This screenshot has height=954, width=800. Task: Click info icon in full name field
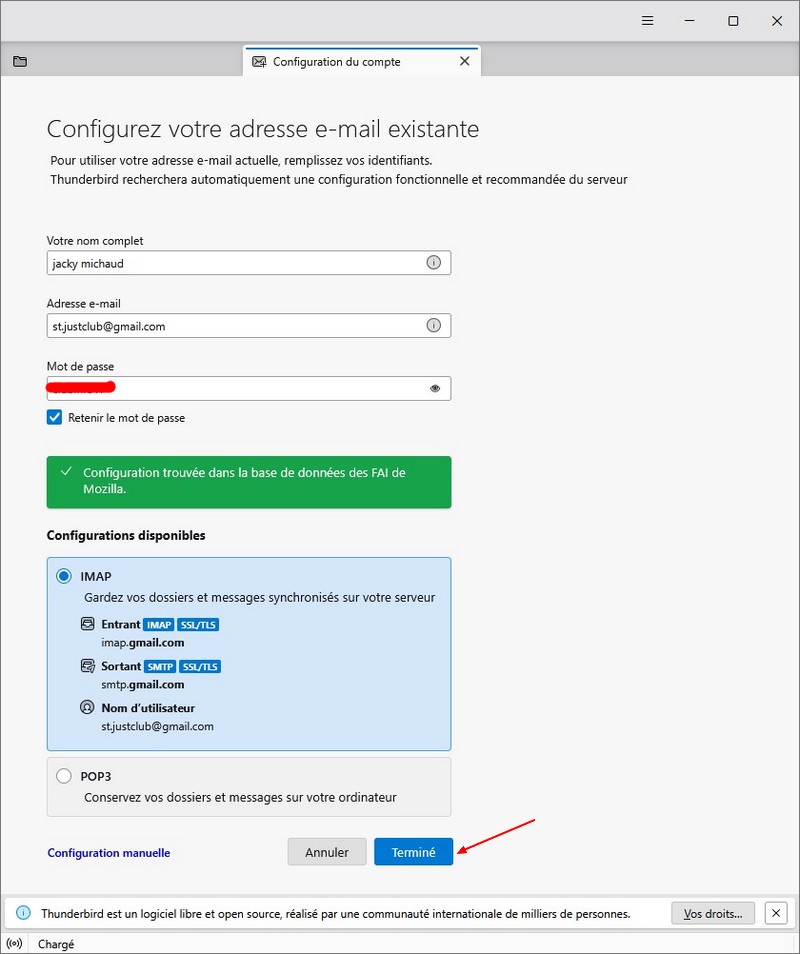pyautogui.click(x=434, y=262)
